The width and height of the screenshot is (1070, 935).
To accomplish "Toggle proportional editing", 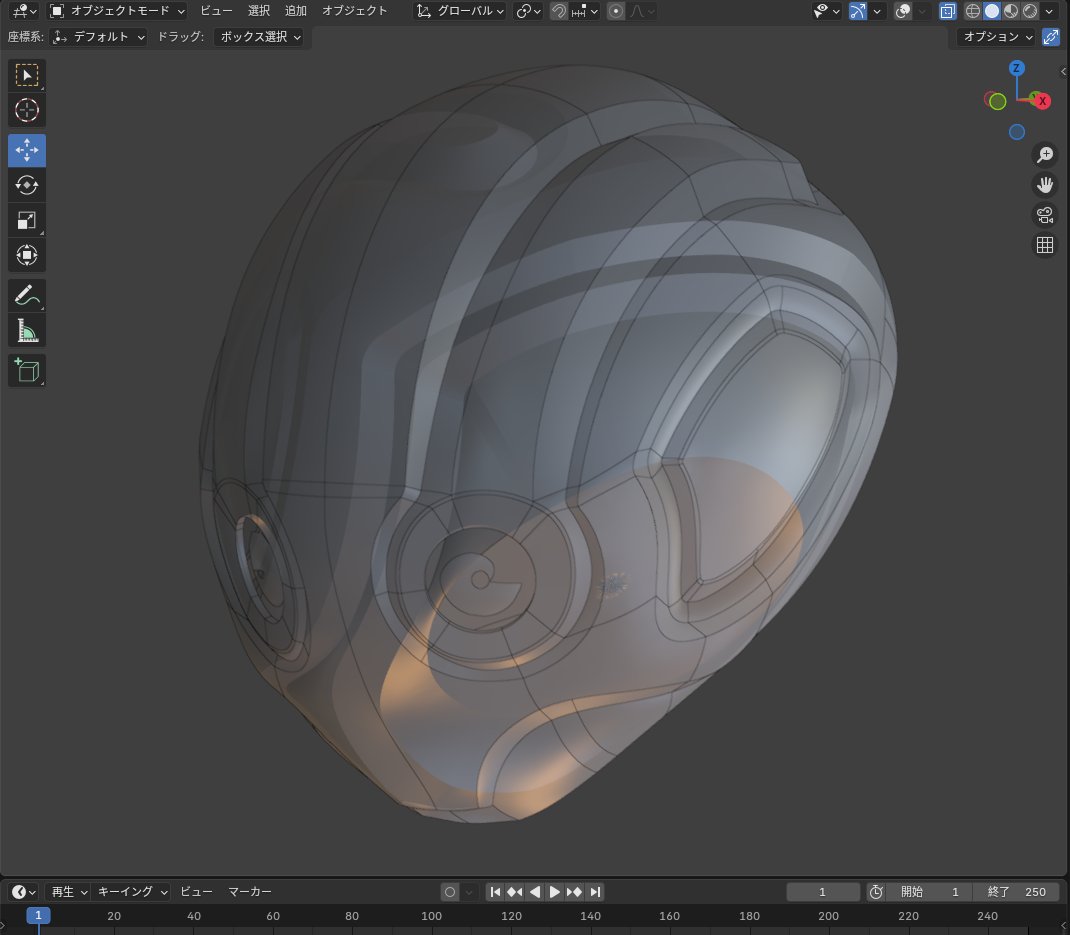I will click(x=616, y=11).
